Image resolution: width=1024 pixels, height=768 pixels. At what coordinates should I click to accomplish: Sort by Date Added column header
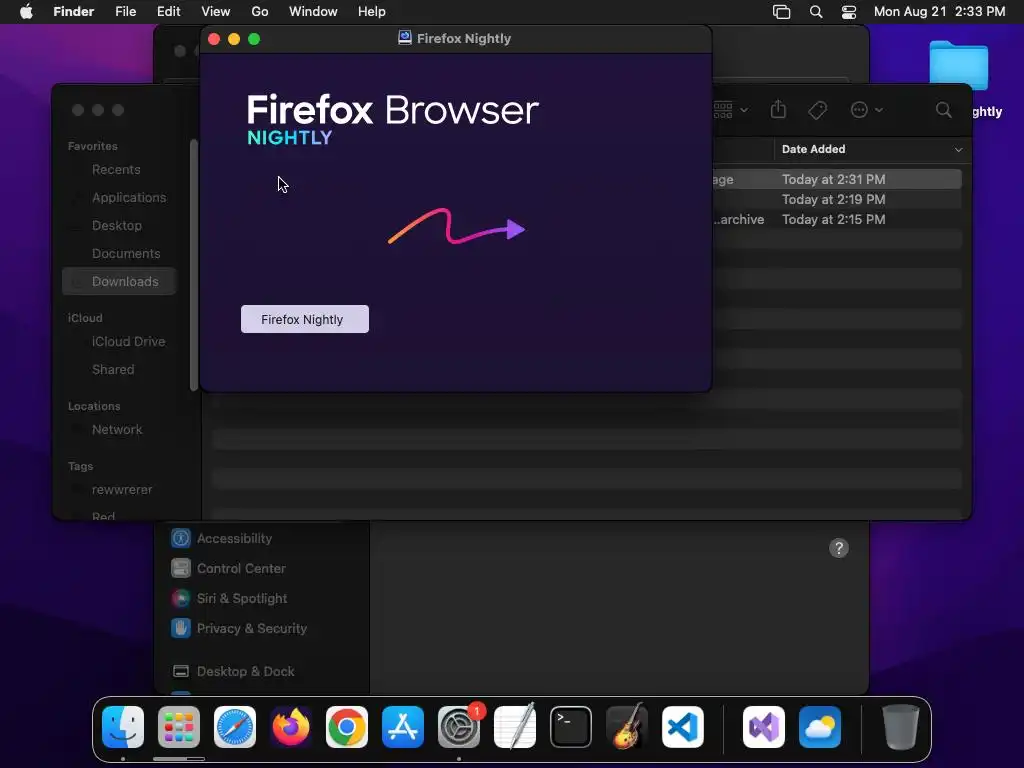click(814, 150)
